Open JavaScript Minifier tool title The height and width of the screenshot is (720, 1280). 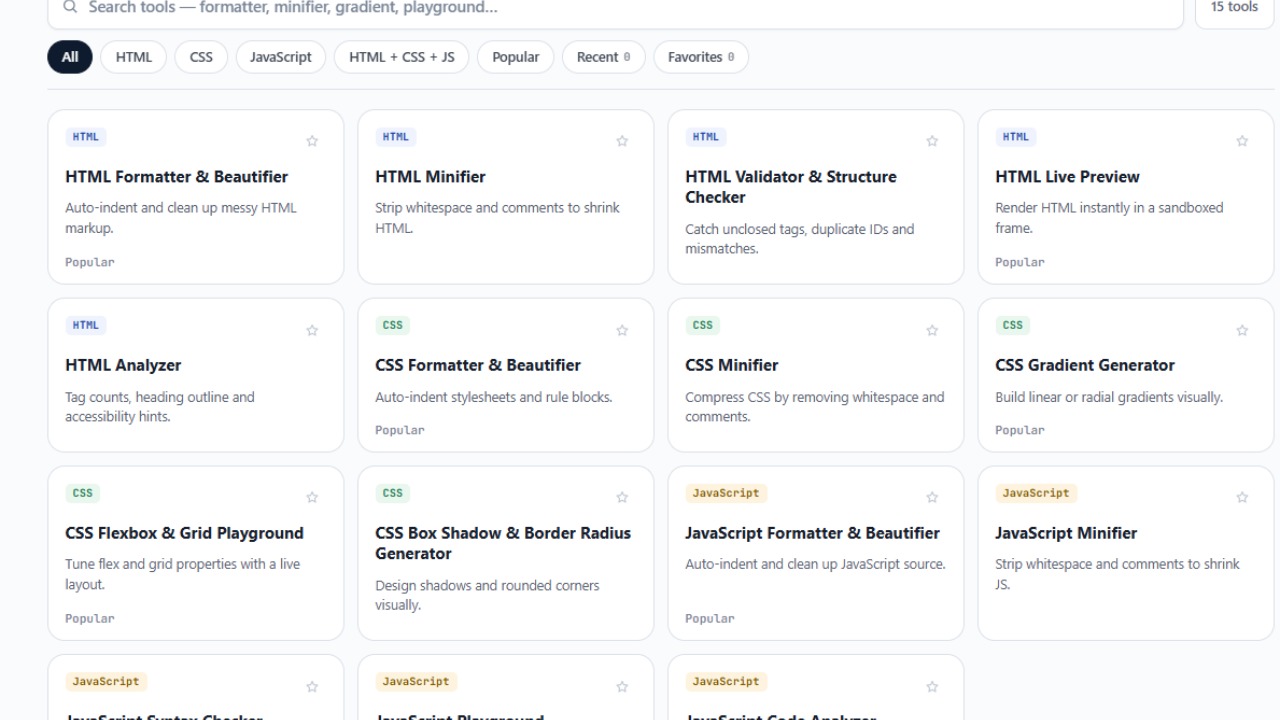click(x=1066, y=533)
